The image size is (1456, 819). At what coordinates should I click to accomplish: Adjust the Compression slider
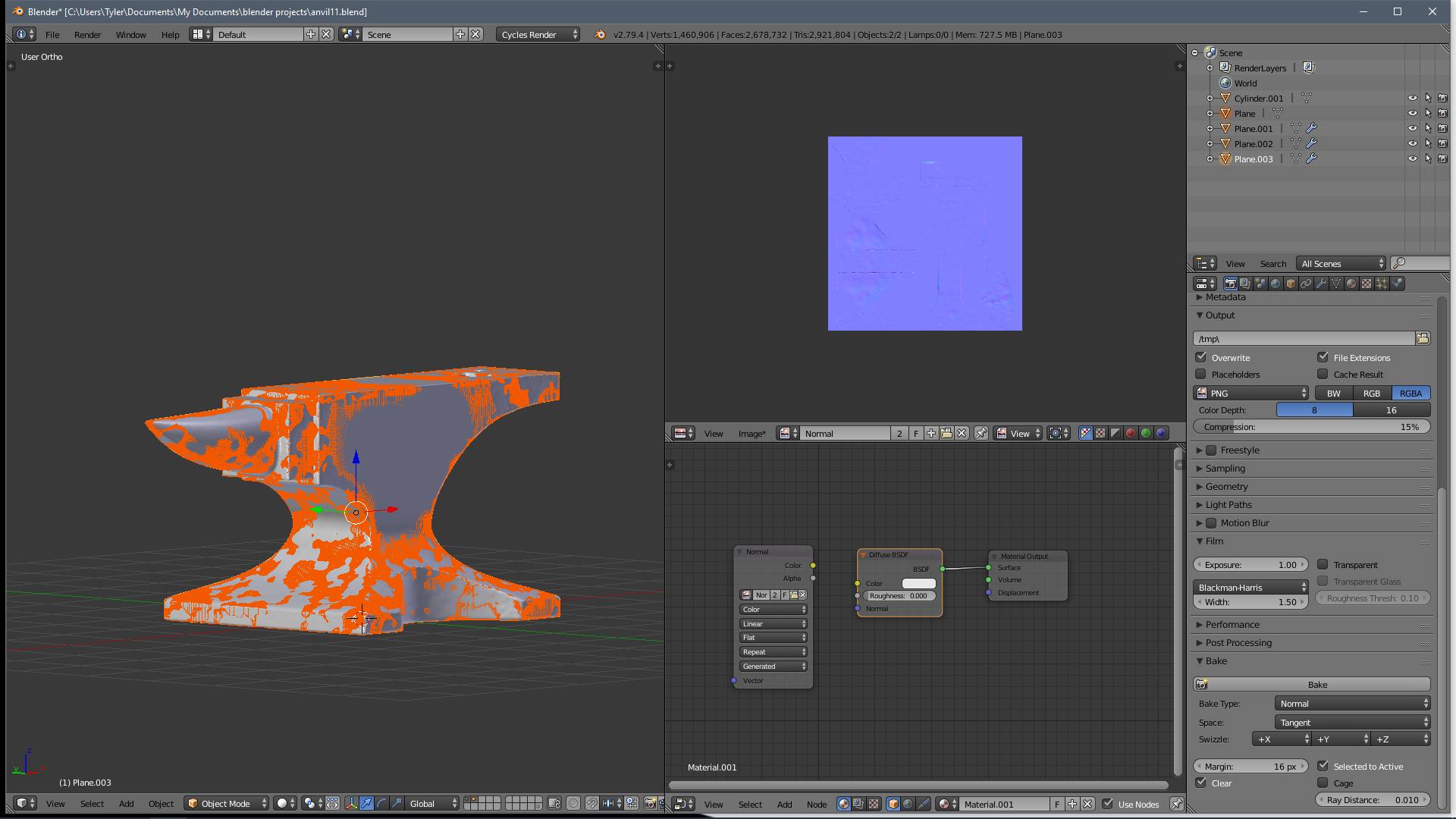(1312, 427)
